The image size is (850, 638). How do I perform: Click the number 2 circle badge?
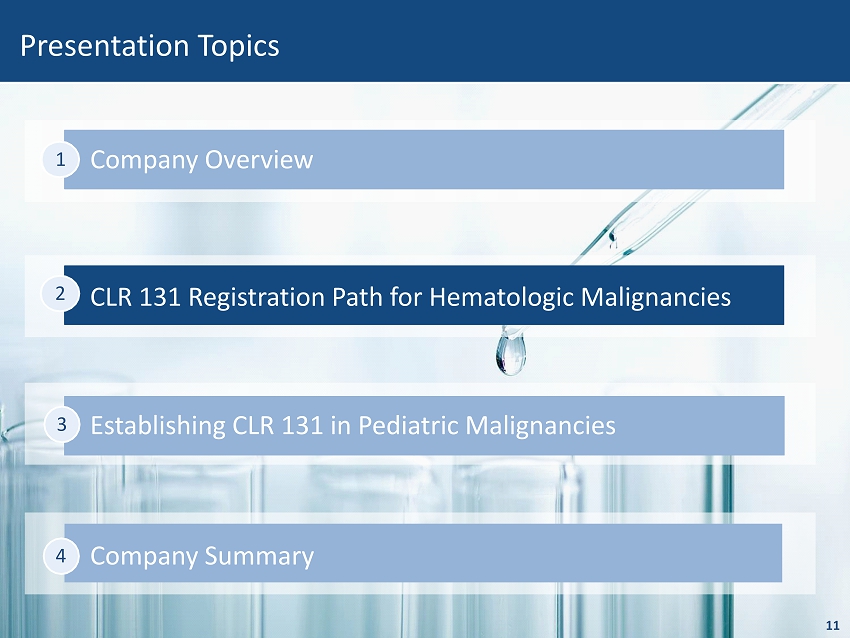point(60,295)
